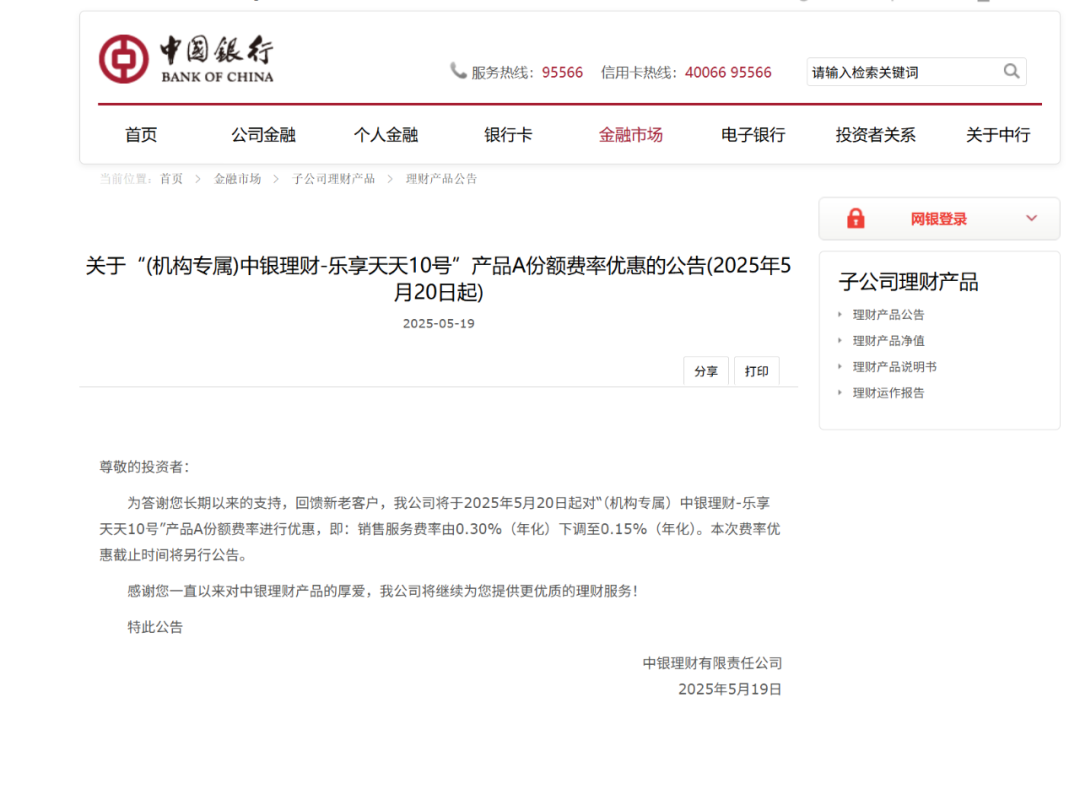
Task: Expand the 网银登录 dropdown chevron
Action: (x=1031, y=218)
